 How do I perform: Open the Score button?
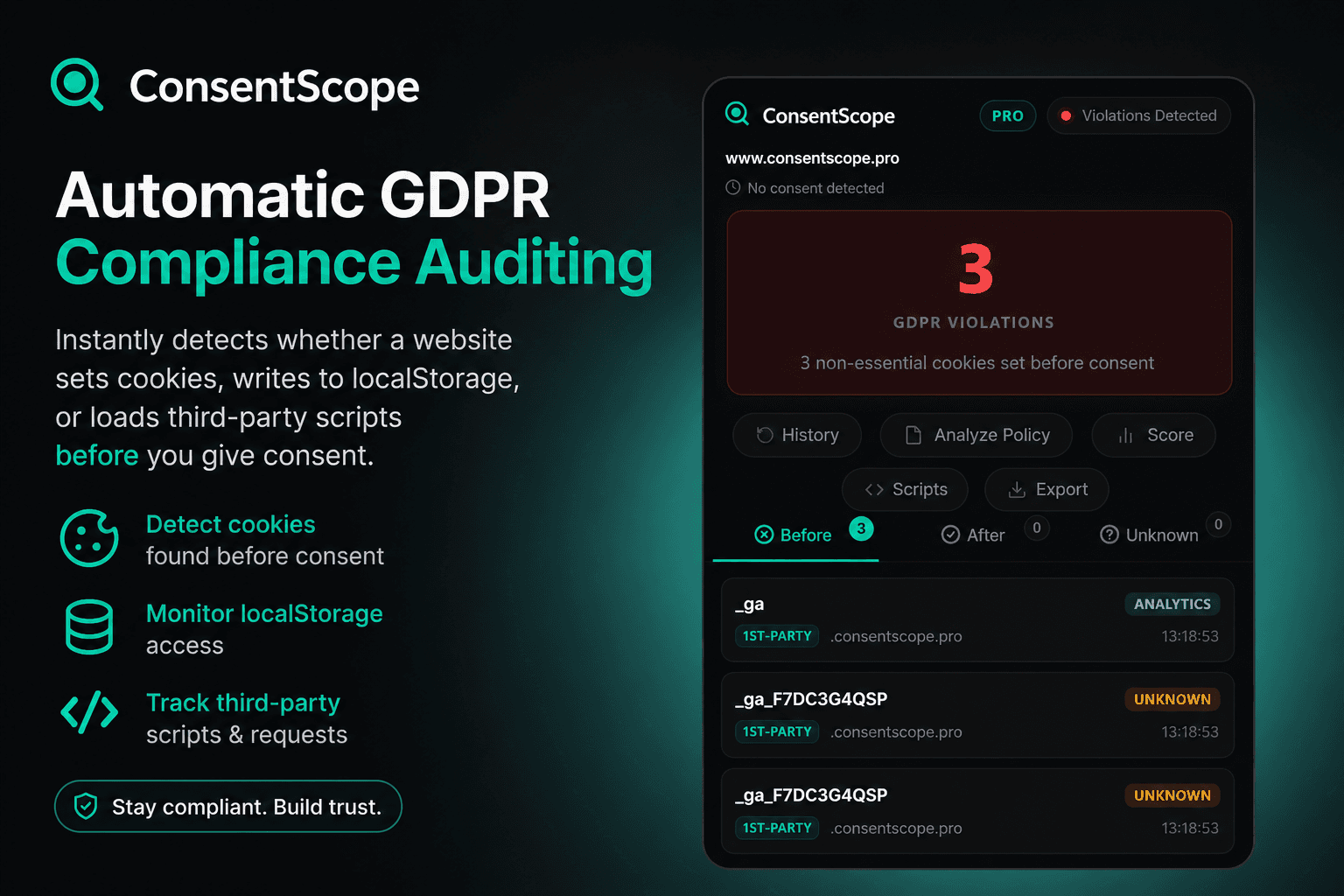(1154, 435)
